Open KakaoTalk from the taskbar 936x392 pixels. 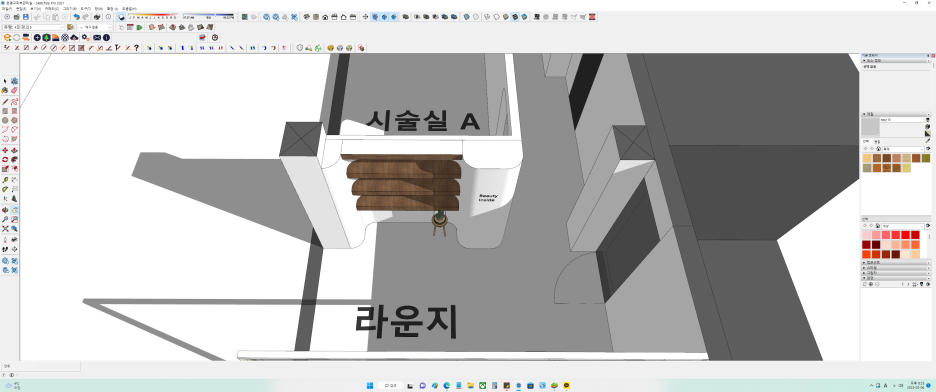coord(566,385)
